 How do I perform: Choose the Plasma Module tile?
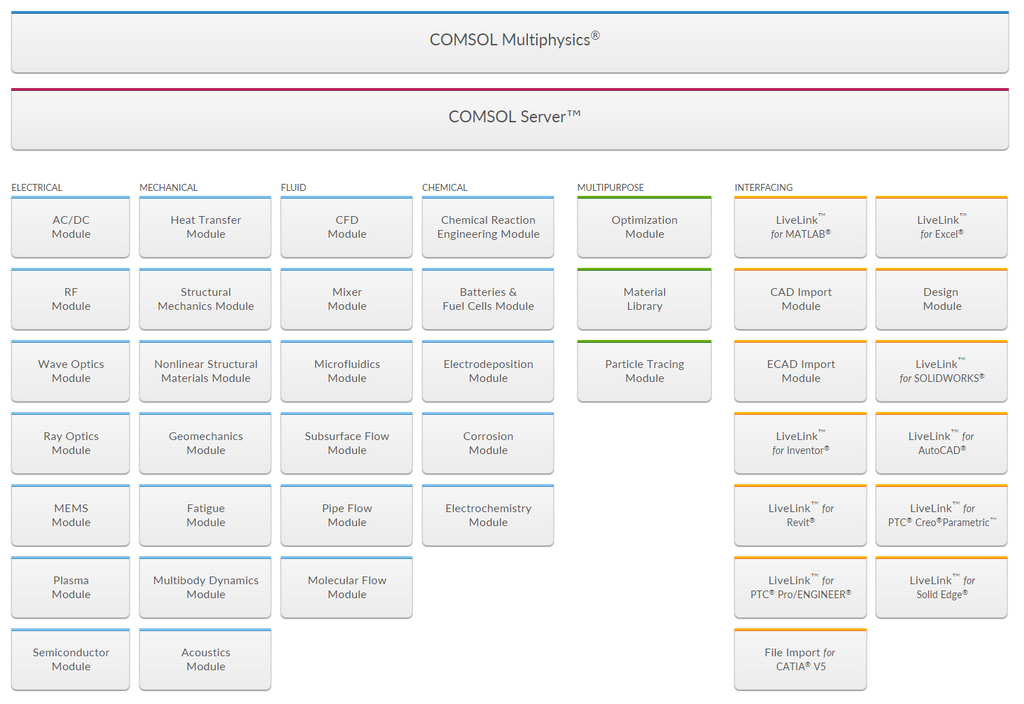point(71,587)
